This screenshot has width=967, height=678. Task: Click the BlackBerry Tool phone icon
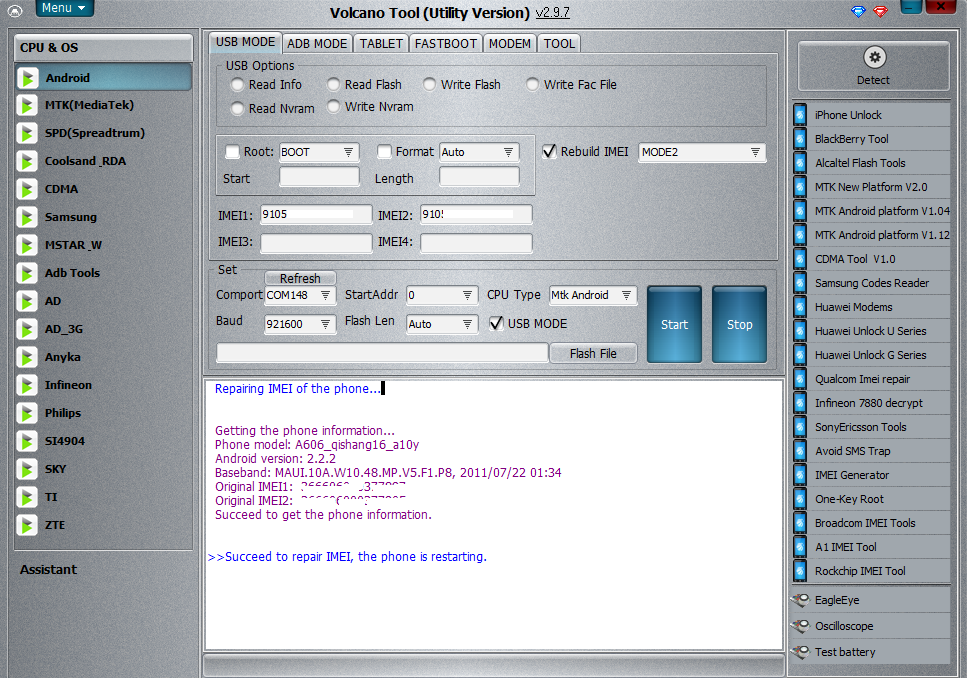[x=800, y=139]
